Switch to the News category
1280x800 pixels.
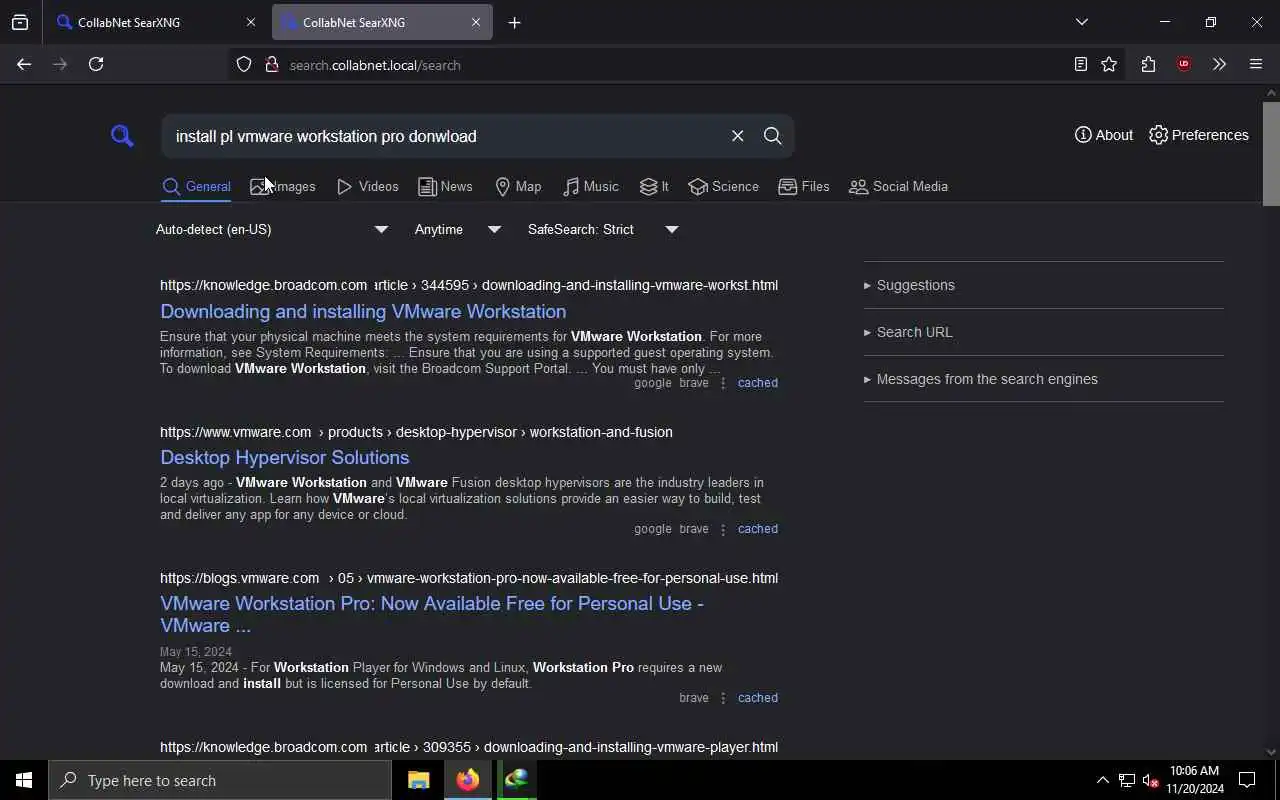(445, 186)
